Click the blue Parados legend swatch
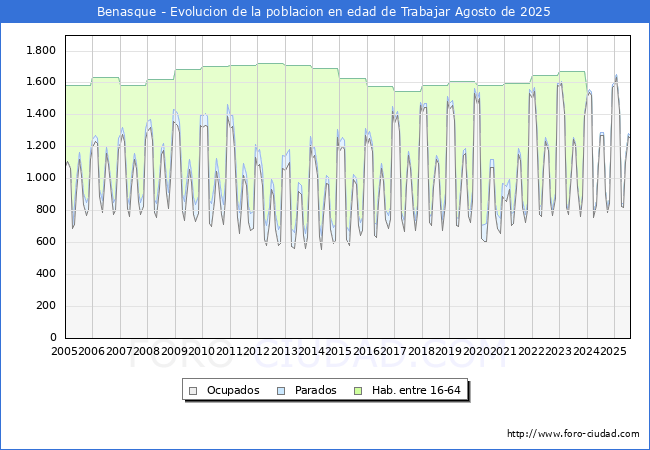650x450 pixels. (x=281, y=390)
